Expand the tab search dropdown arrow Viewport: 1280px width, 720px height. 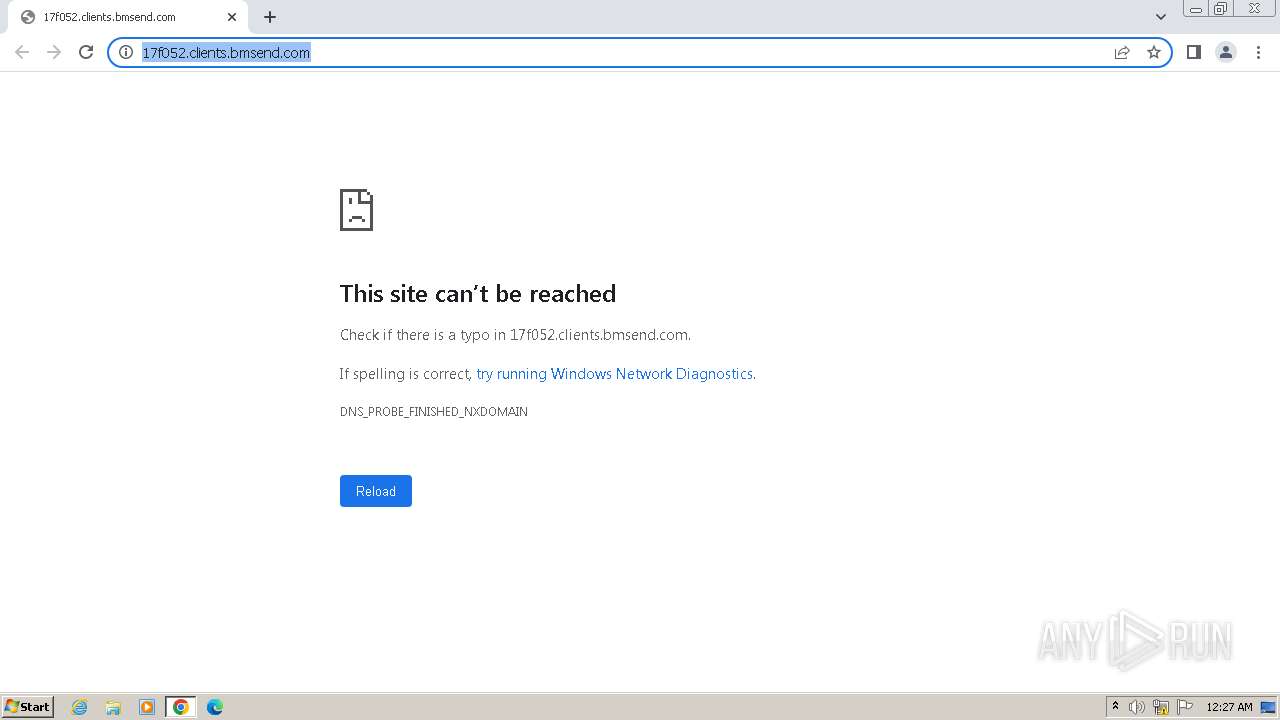[1161, 17]
